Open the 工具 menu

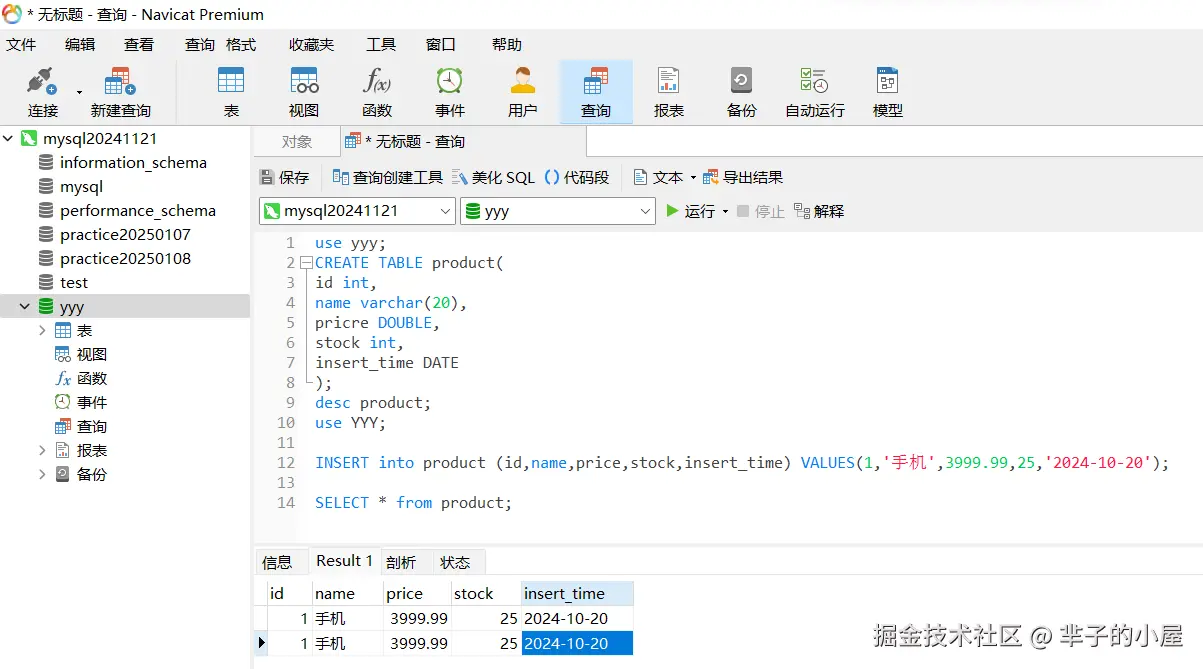tap(381, 44)
